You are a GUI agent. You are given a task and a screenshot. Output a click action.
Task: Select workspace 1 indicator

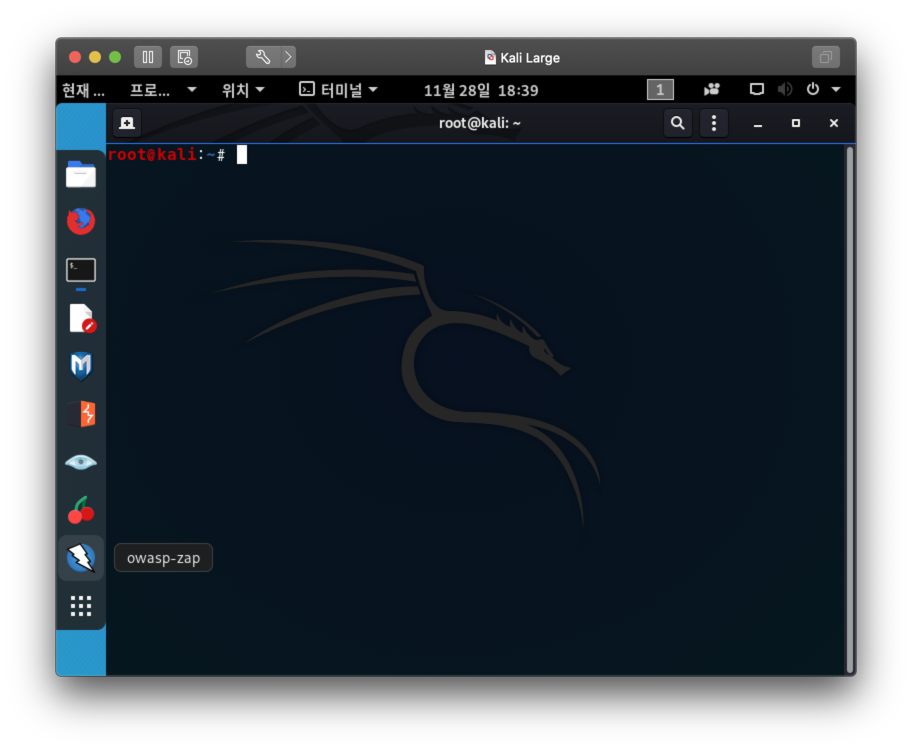tap(660, 90)
